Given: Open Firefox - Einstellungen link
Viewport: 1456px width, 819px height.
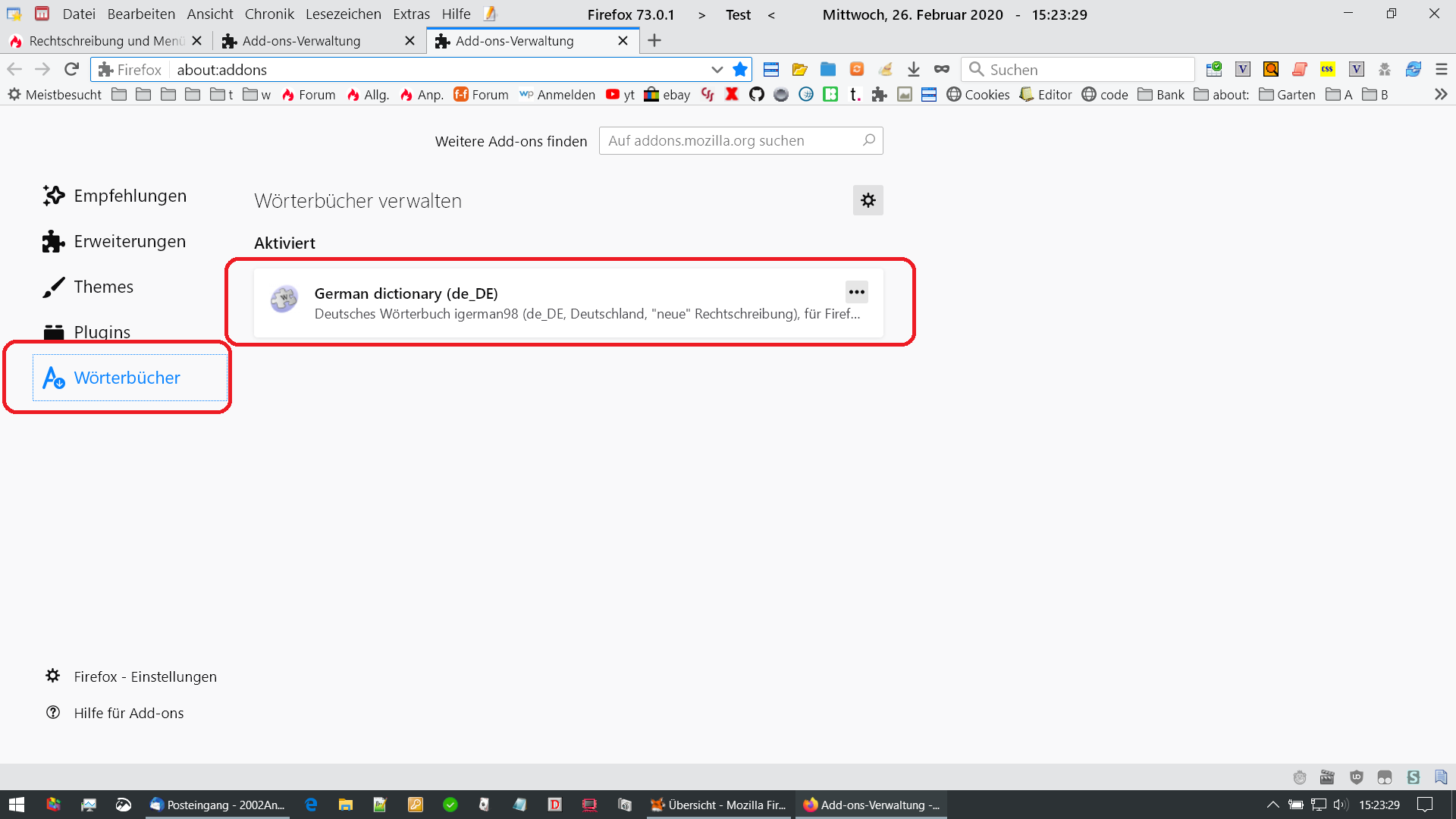Looking at the screenshot, I should tap(145, 676).
